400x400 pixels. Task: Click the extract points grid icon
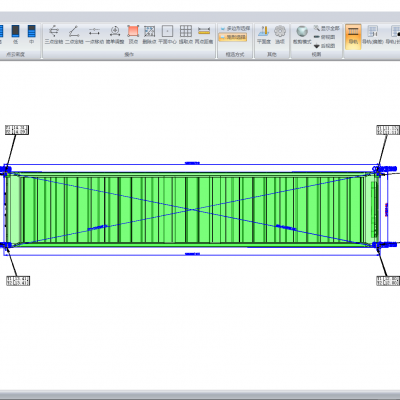pyautogui.click(x=186, y=35)
